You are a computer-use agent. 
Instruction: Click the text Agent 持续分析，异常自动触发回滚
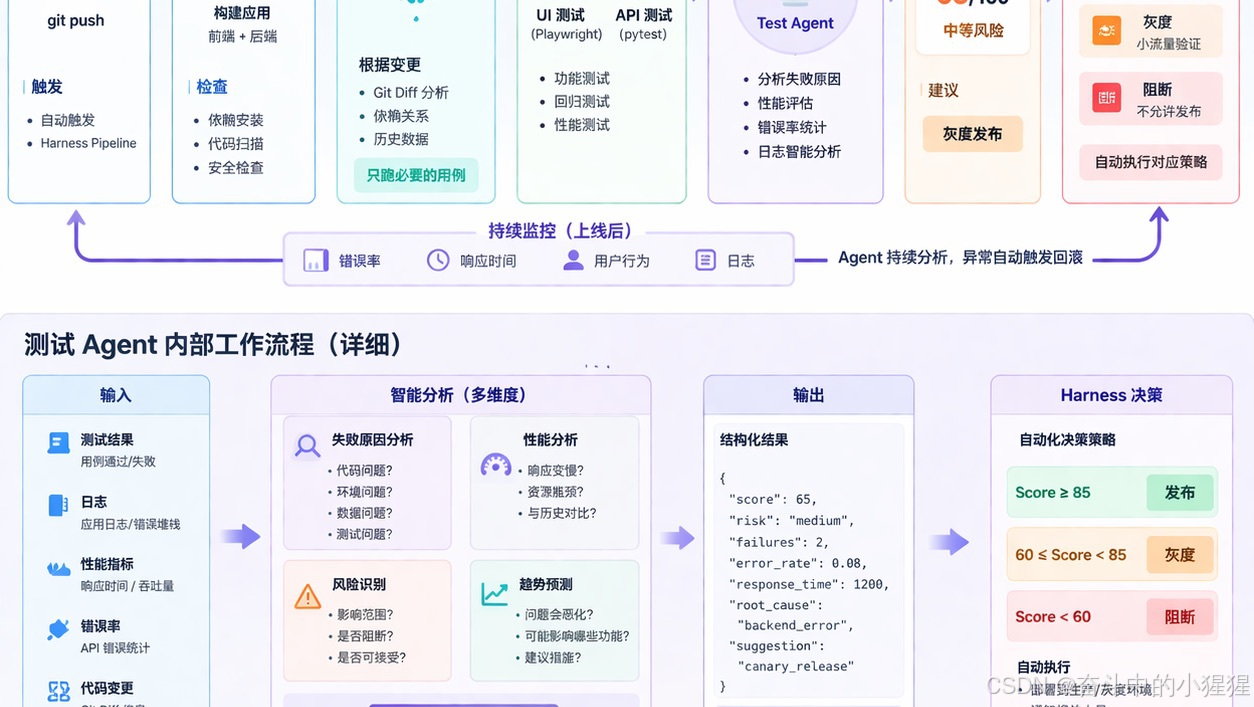coord(960,258)
